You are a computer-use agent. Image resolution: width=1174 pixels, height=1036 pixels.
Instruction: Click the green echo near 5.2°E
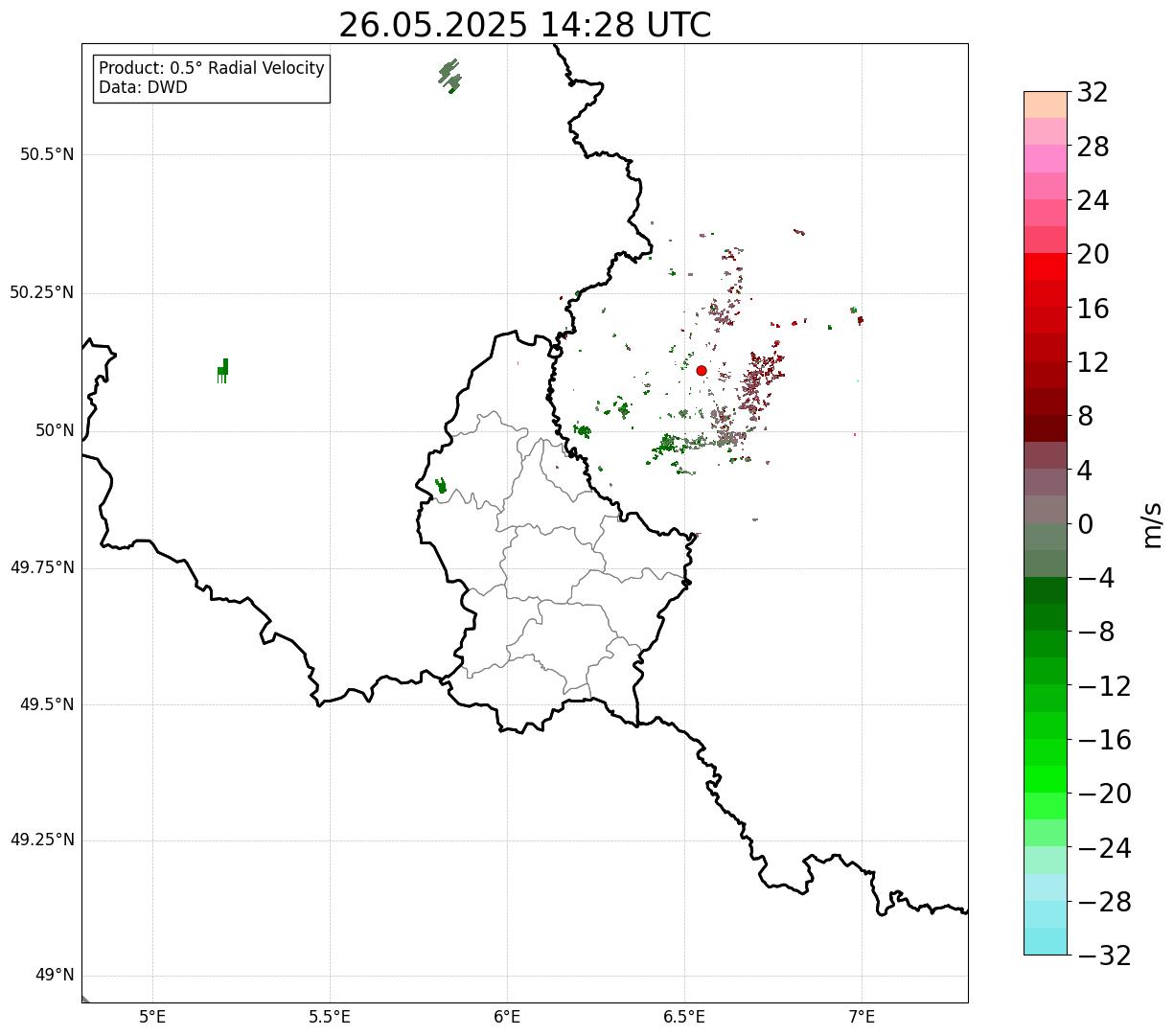(222, 370)
